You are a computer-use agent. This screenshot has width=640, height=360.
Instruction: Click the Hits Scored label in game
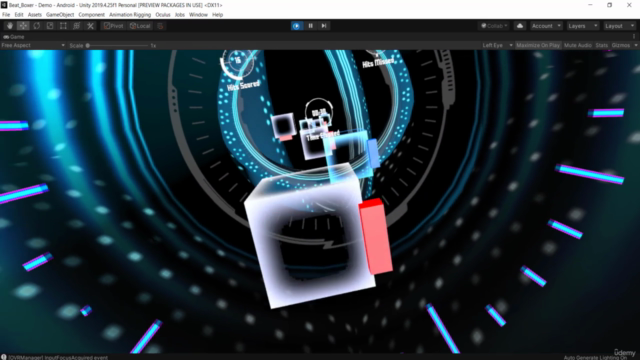(243, 85)
